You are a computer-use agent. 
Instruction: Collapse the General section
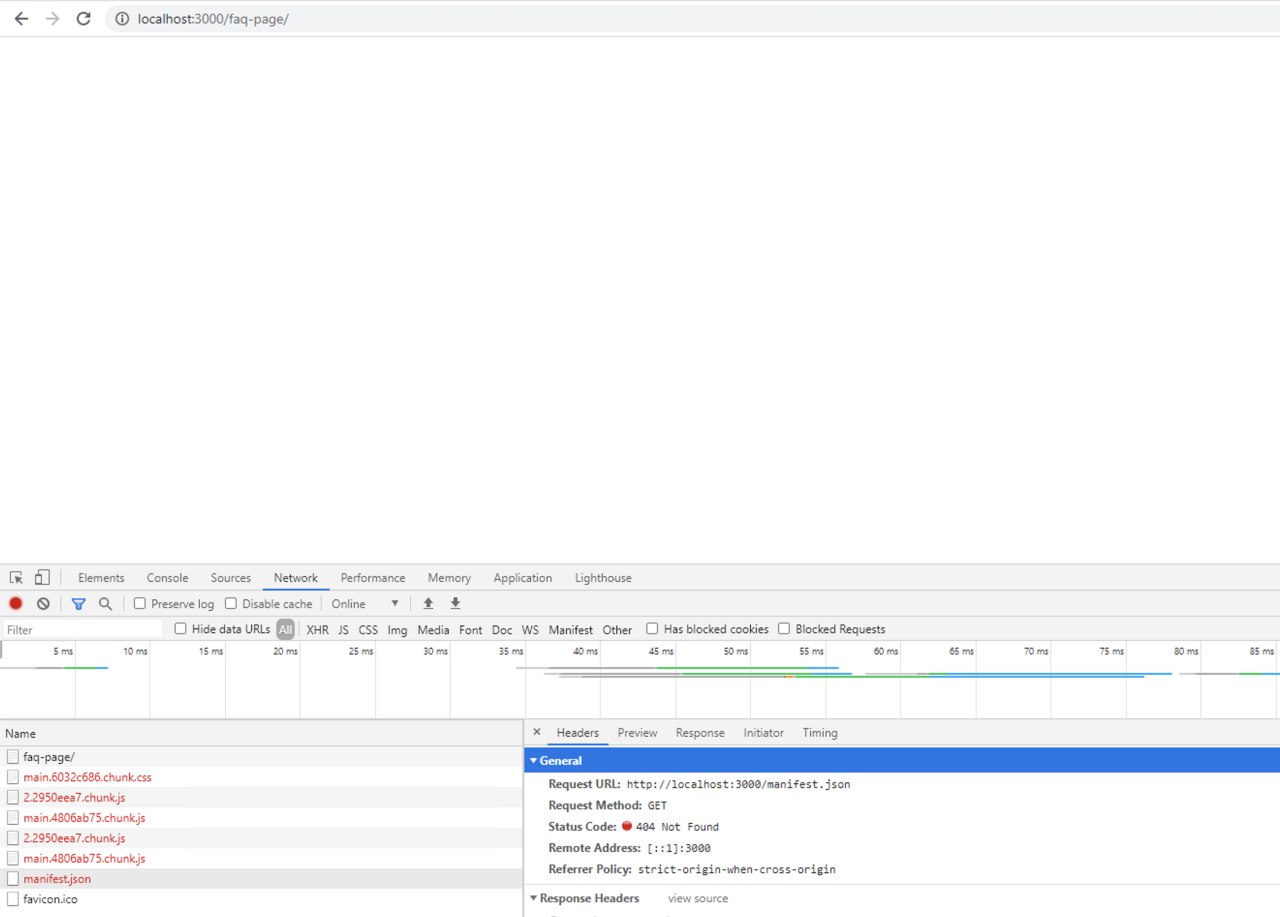pyautogui.click(x=534, y=761)
